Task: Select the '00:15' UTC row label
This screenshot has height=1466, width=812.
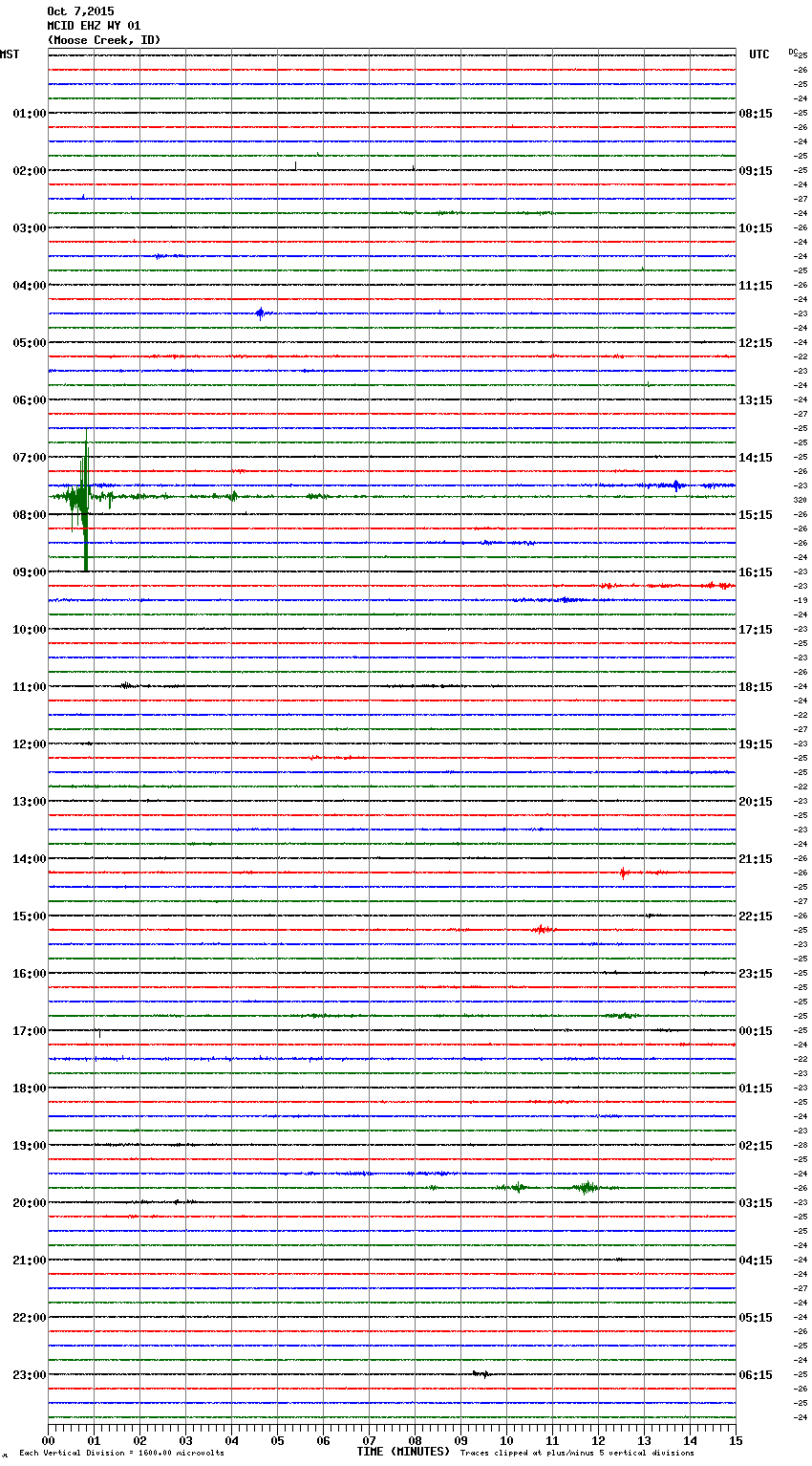Action: point(756,1030)
